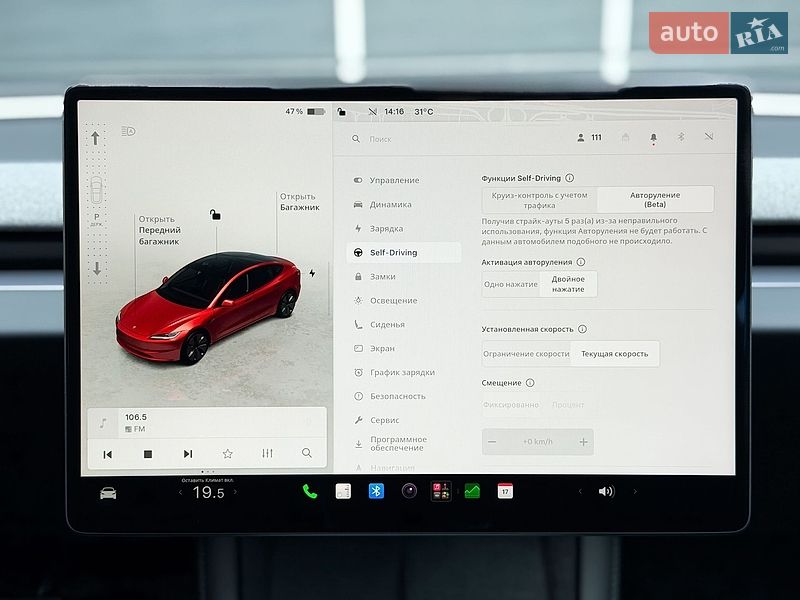The image size is (800, 600).
Task: Tap the lock icon in status bar
Action: pos(342,111)
